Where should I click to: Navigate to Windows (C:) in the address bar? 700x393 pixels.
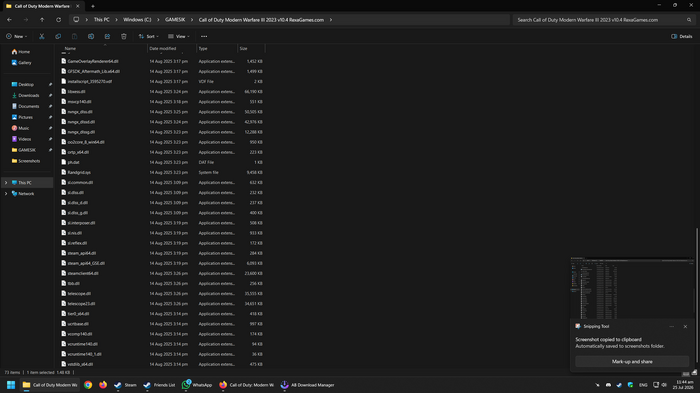[x=137, y=20]
